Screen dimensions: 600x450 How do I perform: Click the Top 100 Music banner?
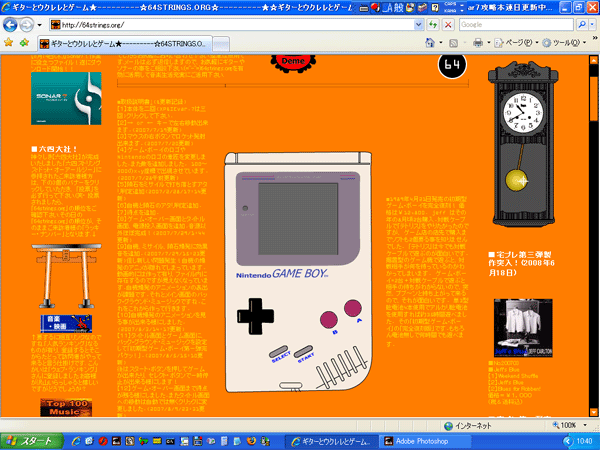coord(66,408)
